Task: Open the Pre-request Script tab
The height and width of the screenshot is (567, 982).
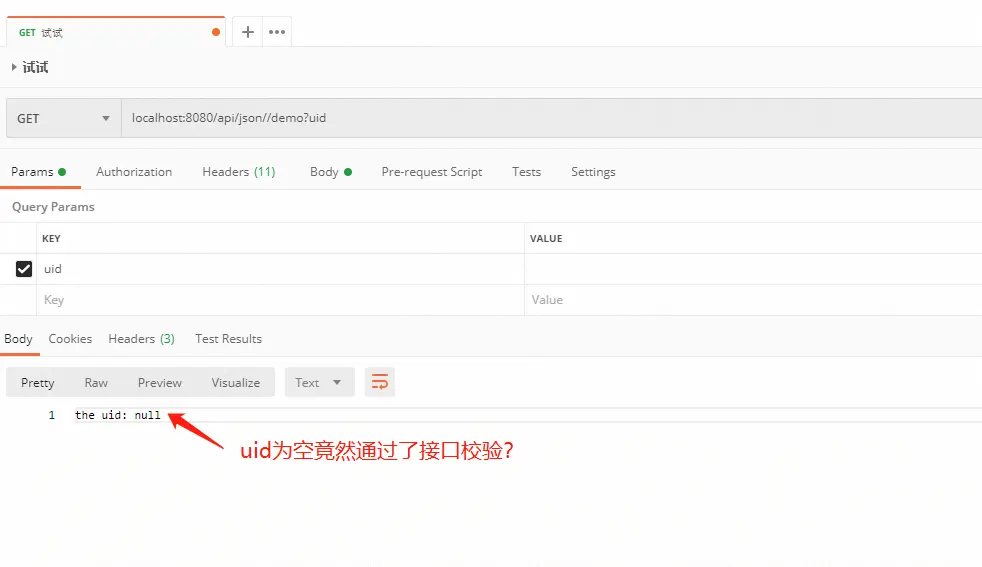Action: point(432,172)
